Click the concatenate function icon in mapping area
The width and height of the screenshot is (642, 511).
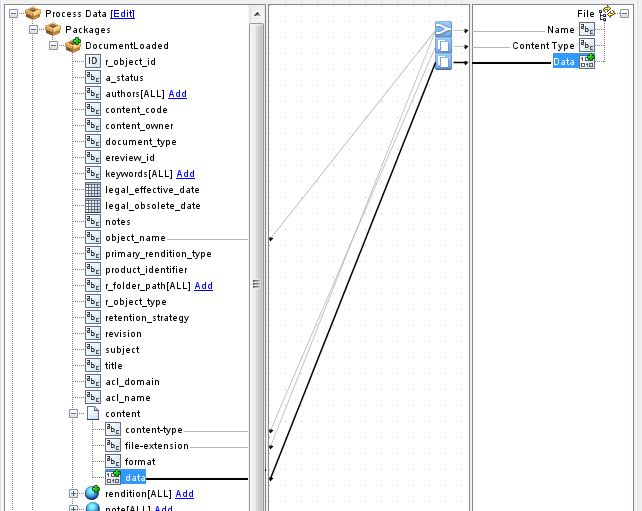pyautogui.click(x=443, y=29)
